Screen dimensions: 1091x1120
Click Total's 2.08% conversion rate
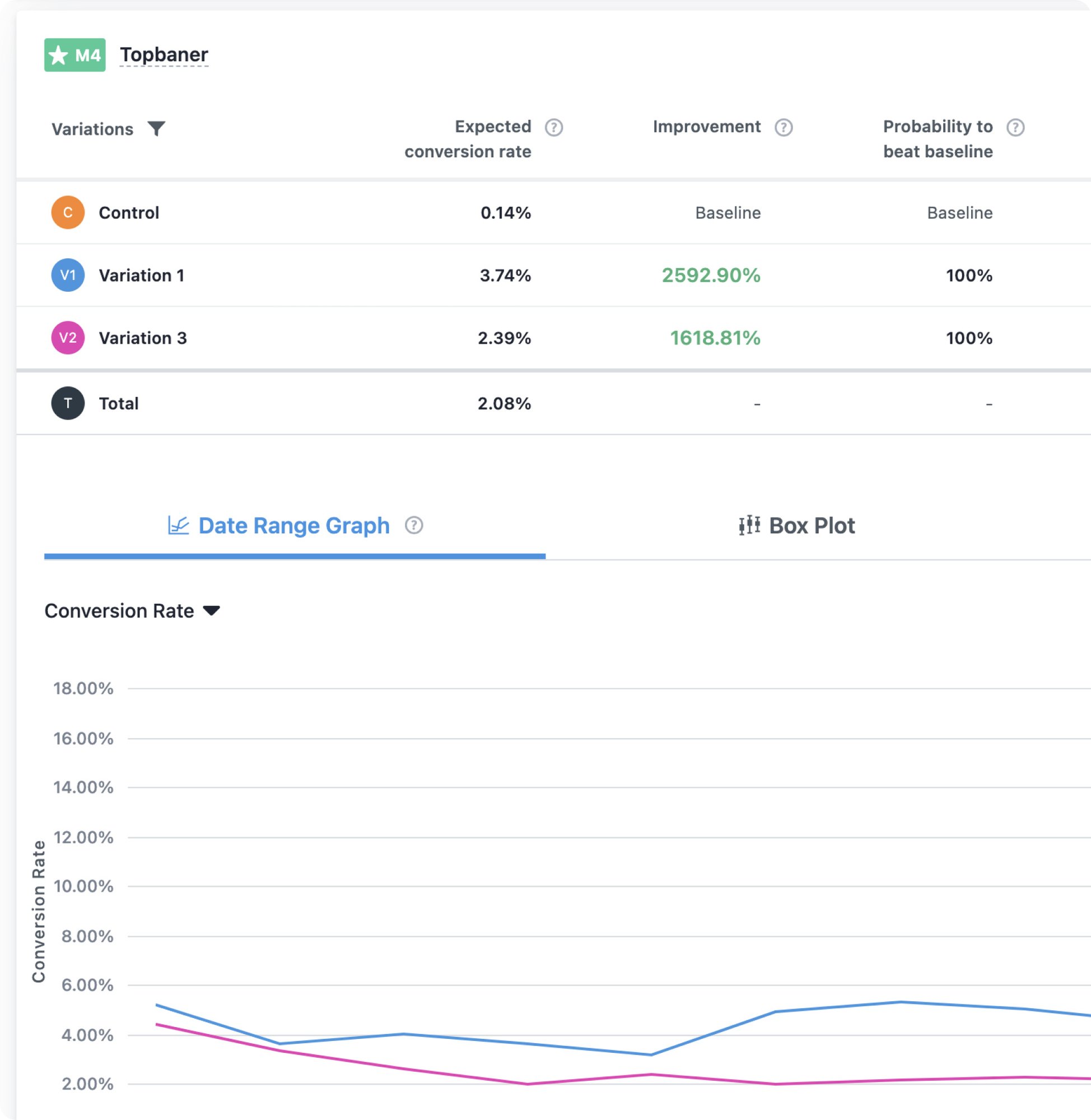click(504, 403)
